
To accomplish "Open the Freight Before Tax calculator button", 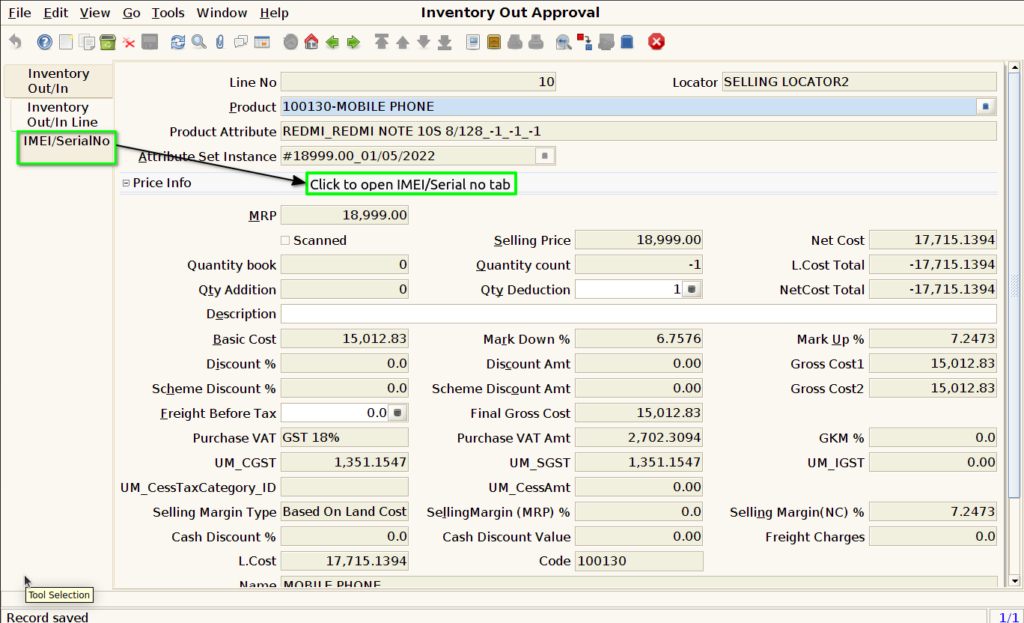I will [398, 413].
